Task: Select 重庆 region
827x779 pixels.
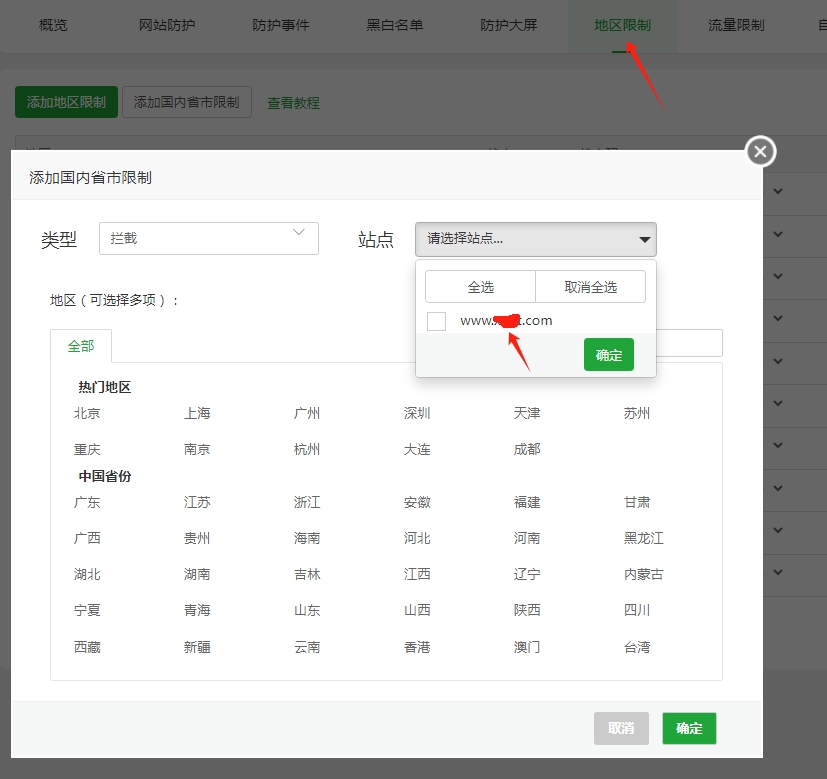Action: click(x=87, y=449)
